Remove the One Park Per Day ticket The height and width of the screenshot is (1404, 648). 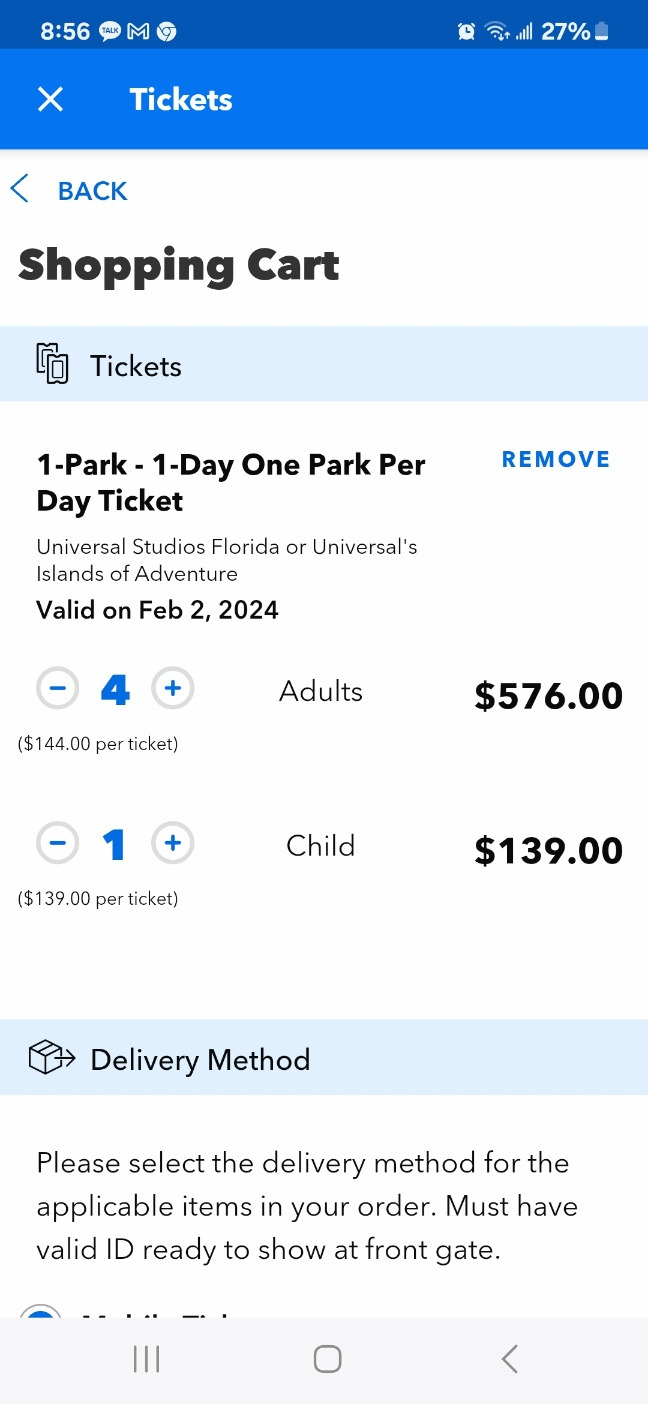click(555, 460)
